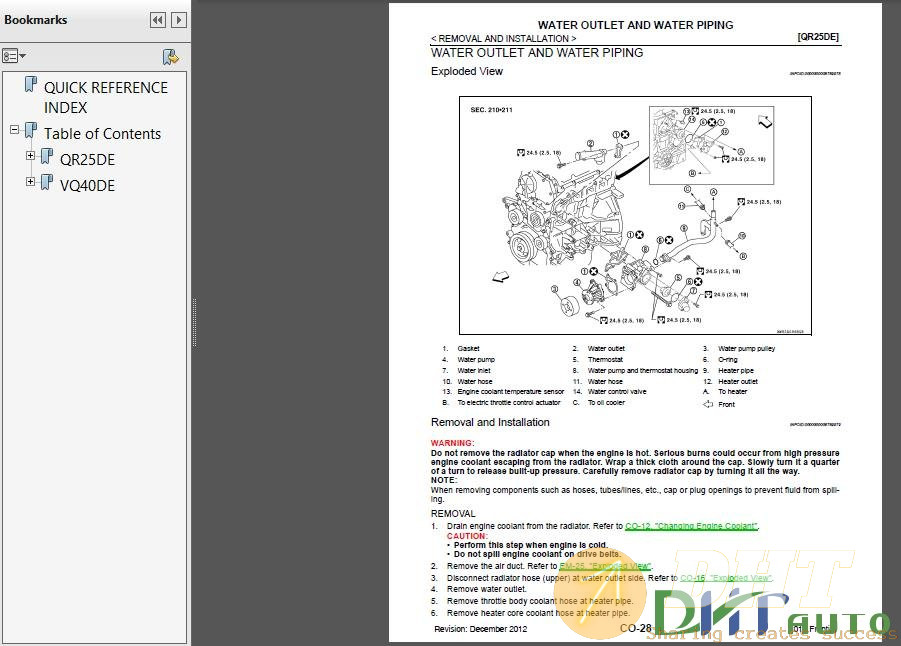Click the "Heater pipe" legend entry
The height and width of the screenshot is (646, 901).
click(736, 371)
